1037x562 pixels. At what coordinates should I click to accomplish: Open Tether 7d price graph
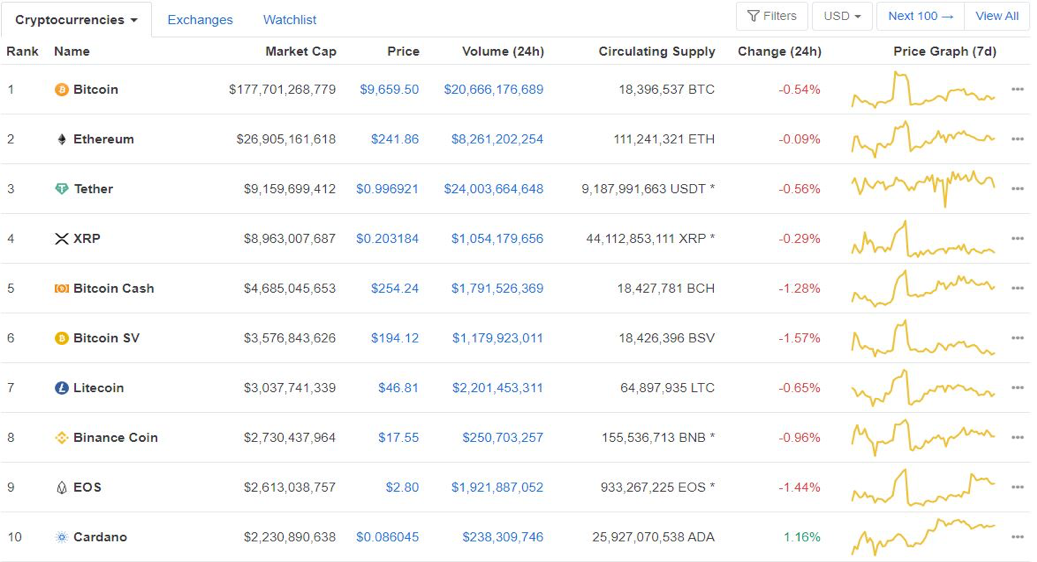click(923, 189)
